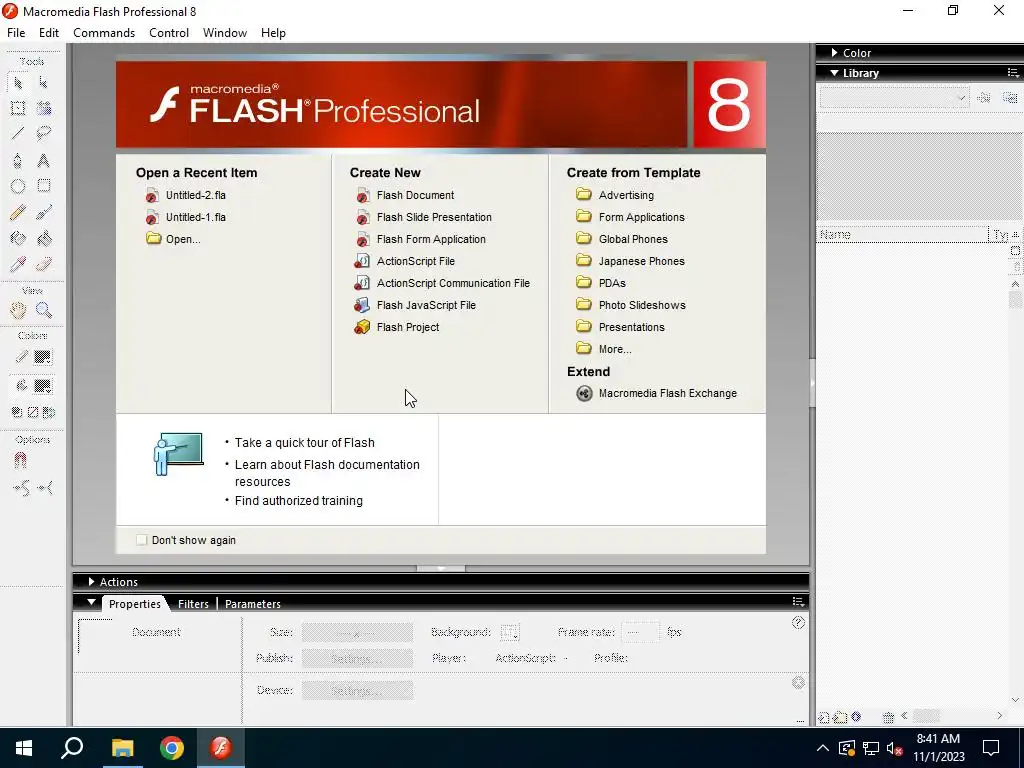Toggle the Snap to Objects magnet

tap(20, 462)
